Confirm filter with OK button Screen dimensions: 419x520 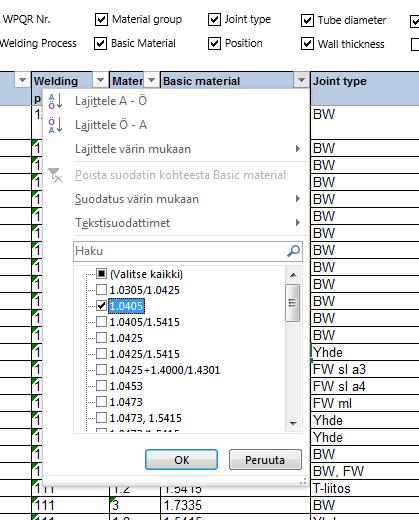[x=181, y=460]
